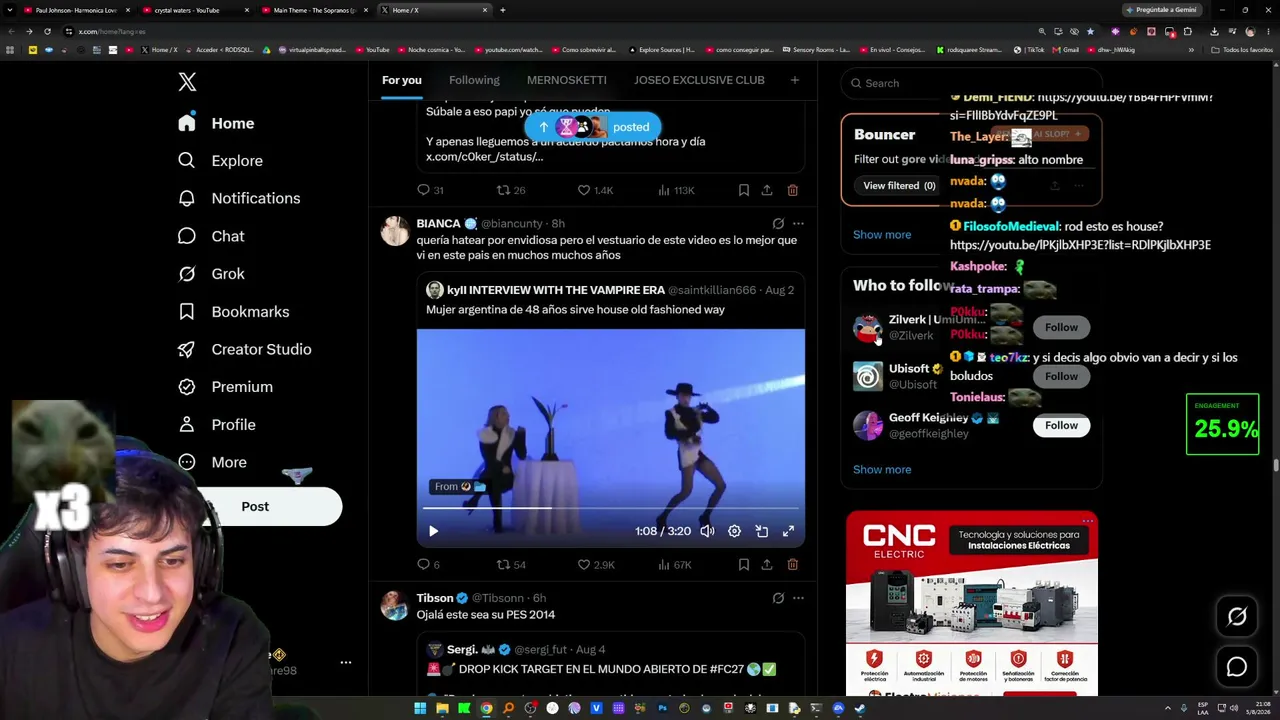This screenshot has width=1280, height=720.
Task: Add a new timeline tab with plus
Action: tap(794, 80)
